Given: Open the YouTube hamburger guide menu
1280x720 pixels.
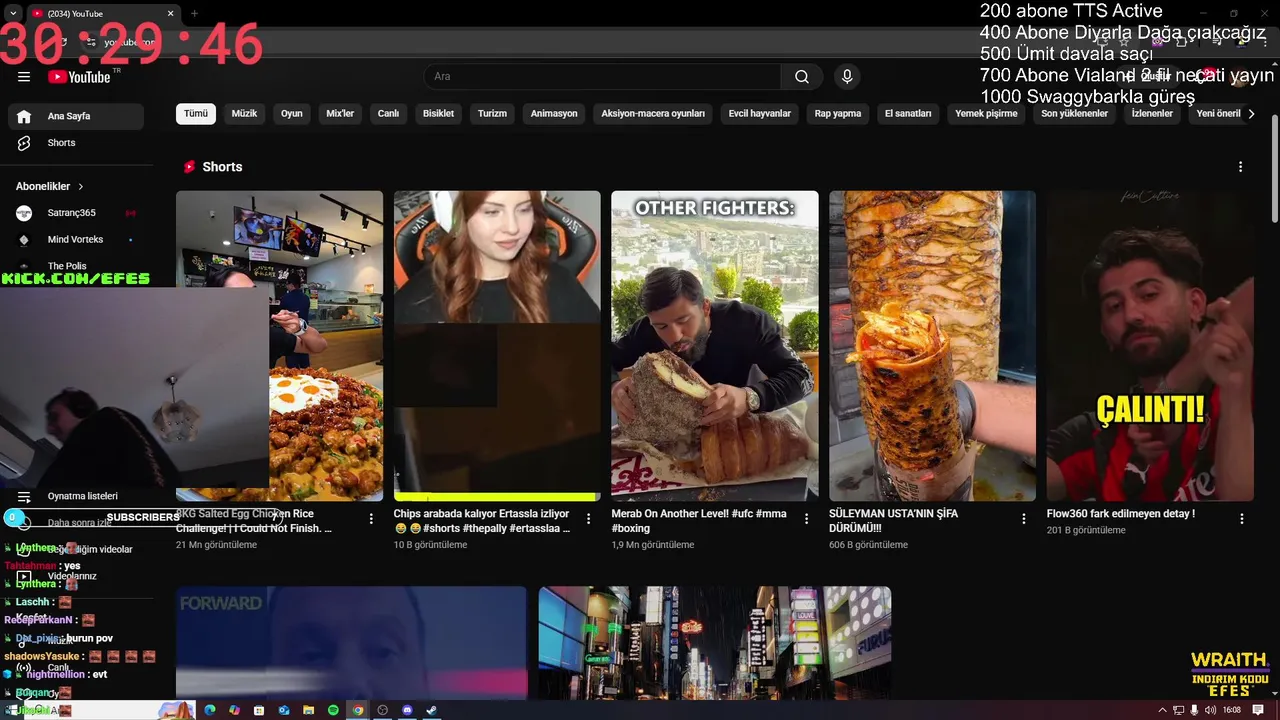Looking at the screenshot, I should tap(24, 77).
